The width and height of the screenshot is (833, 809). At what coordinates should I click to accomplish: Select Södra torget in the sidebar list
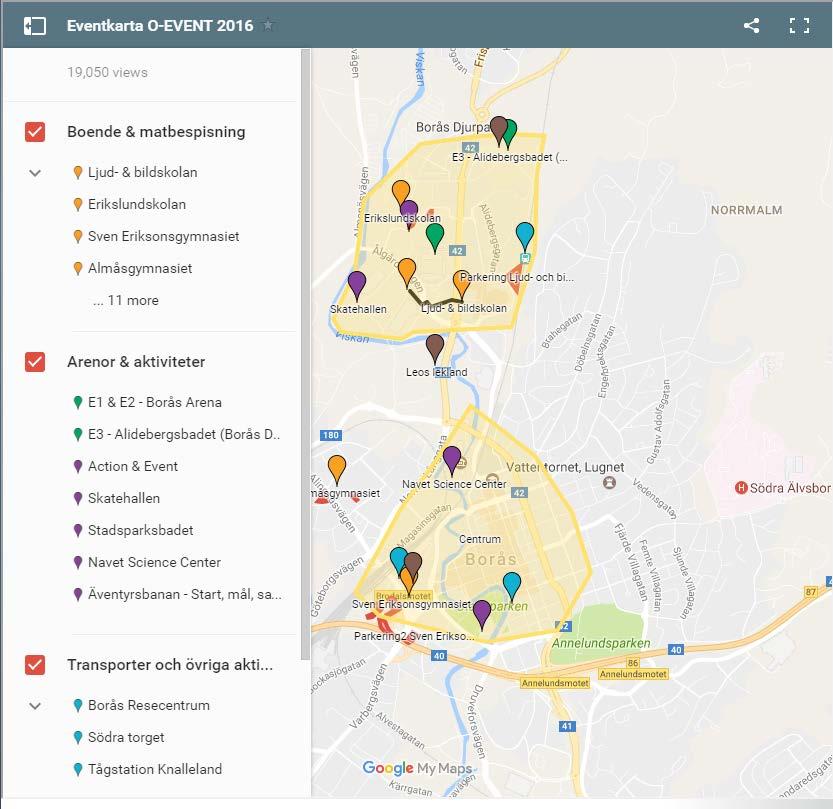click(126, 737)
